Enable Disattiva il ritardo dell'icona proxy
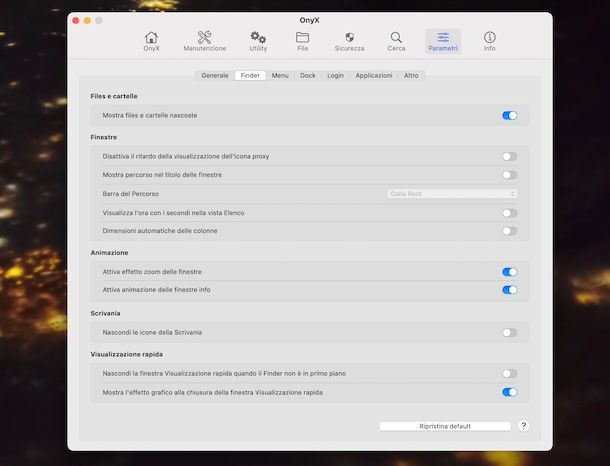The height and width of the screenshot is (466, 610). pos(510,156)
